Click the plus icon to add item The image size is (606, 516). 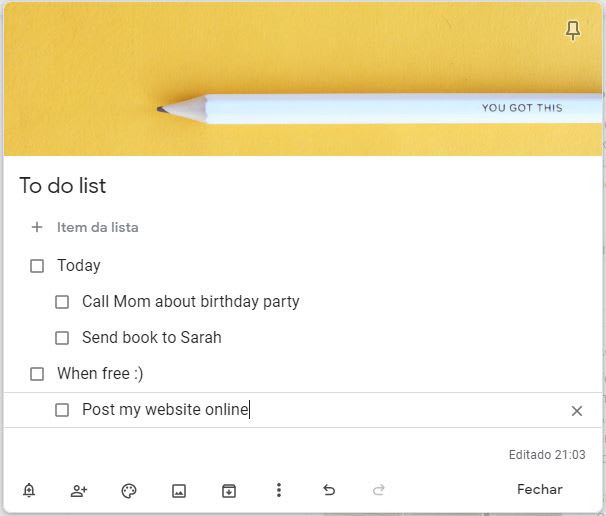(x=37, y=227)
